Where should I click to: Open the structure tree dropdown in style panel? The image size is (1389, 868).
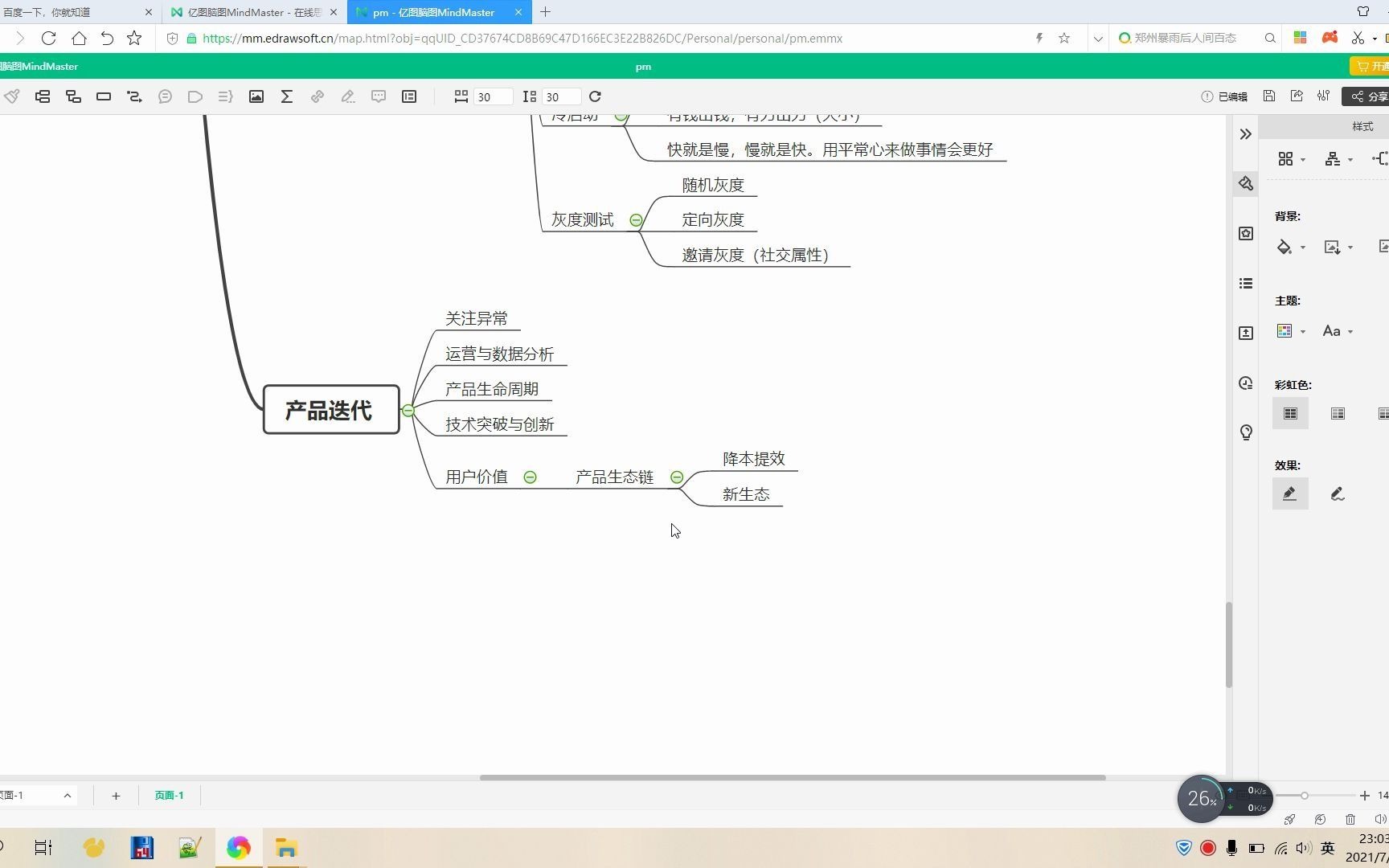(x=1338, y=159)
